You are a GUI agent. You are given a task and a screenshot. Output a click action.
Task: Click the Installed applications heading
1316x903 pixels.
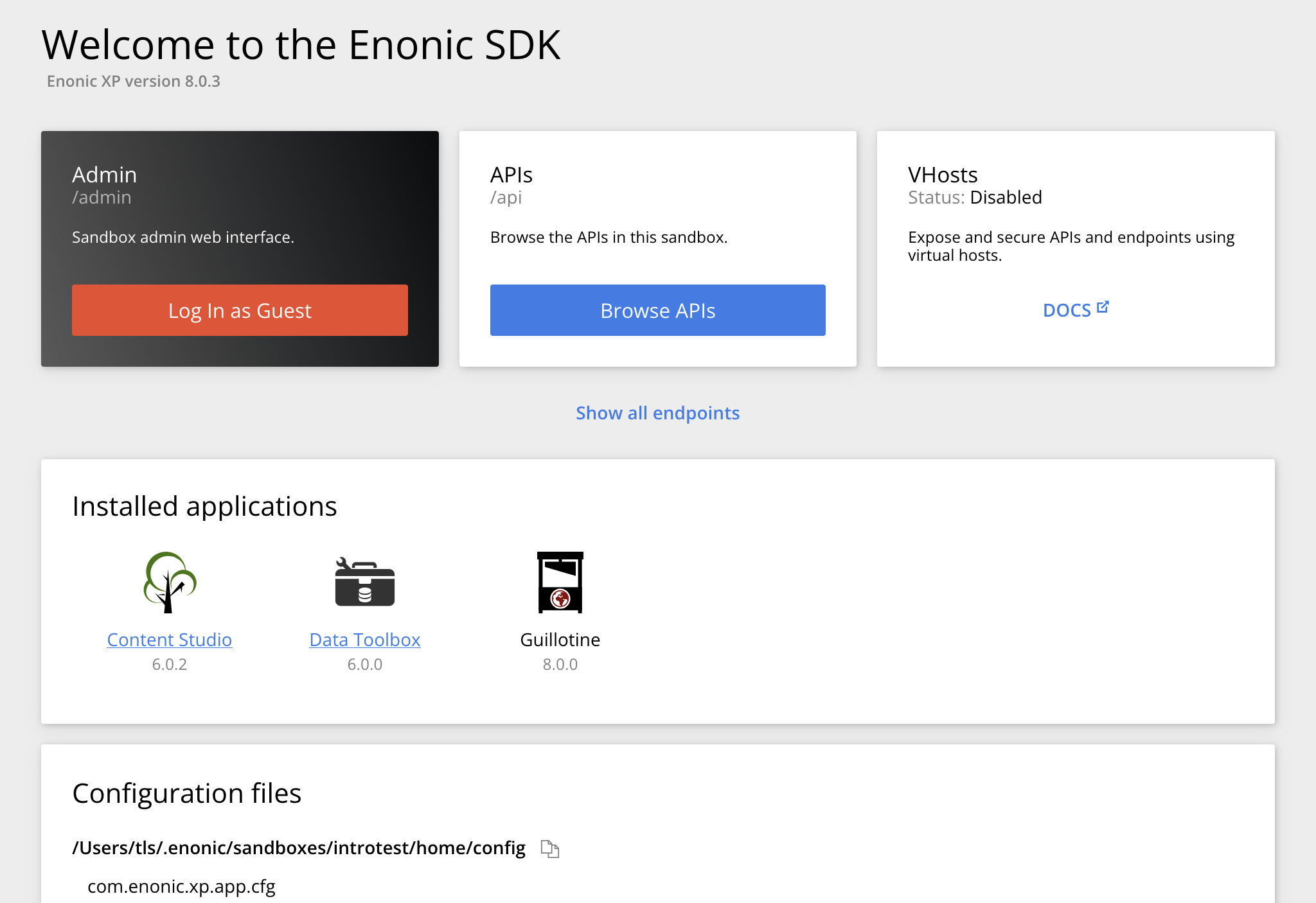(204, 506)
